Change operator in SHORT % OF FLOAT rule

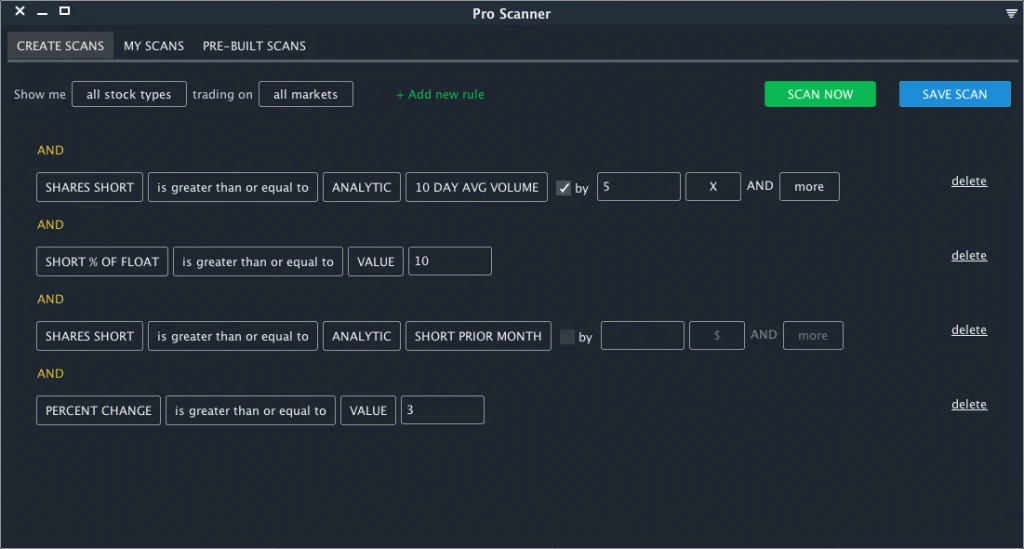pyautogui.click(x=257, y=262)
